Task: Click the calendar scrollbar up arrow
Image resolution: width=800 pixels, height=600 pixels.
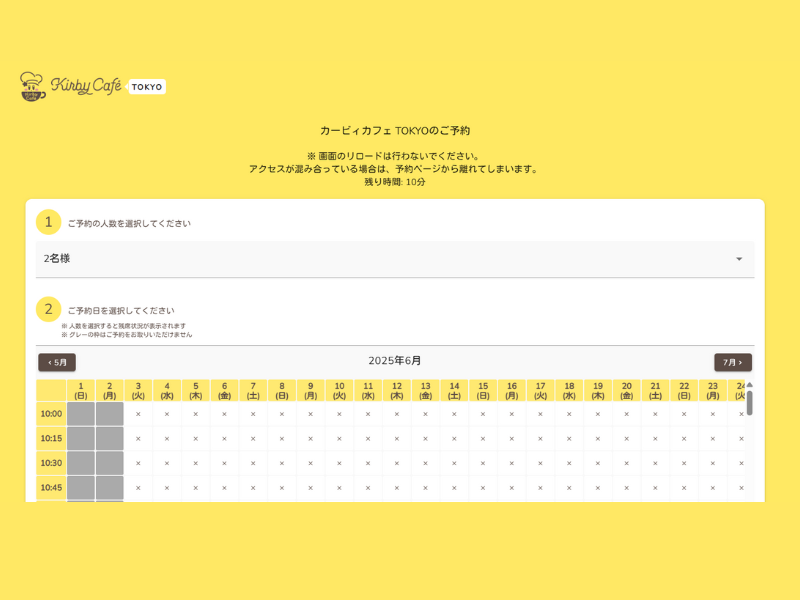Action: click(x=749, y=385)
